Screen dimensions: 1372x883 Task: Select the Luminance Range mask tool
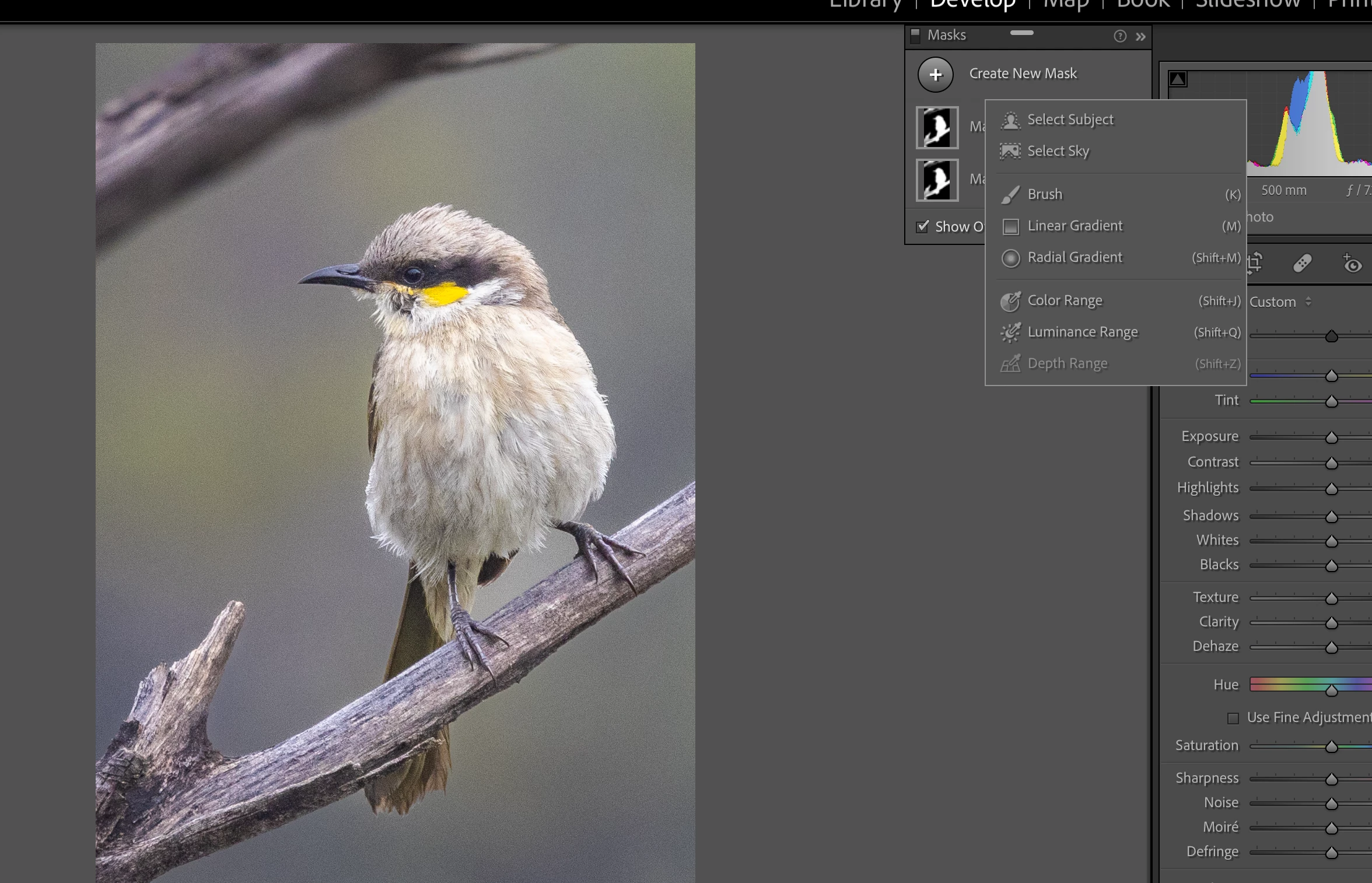click(x=1082, y=332)
